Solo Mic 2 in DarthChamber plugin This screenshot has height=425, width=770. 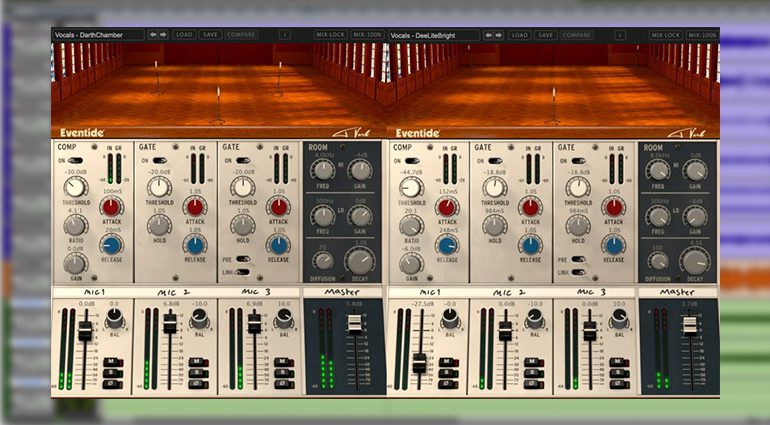(198, 373)
